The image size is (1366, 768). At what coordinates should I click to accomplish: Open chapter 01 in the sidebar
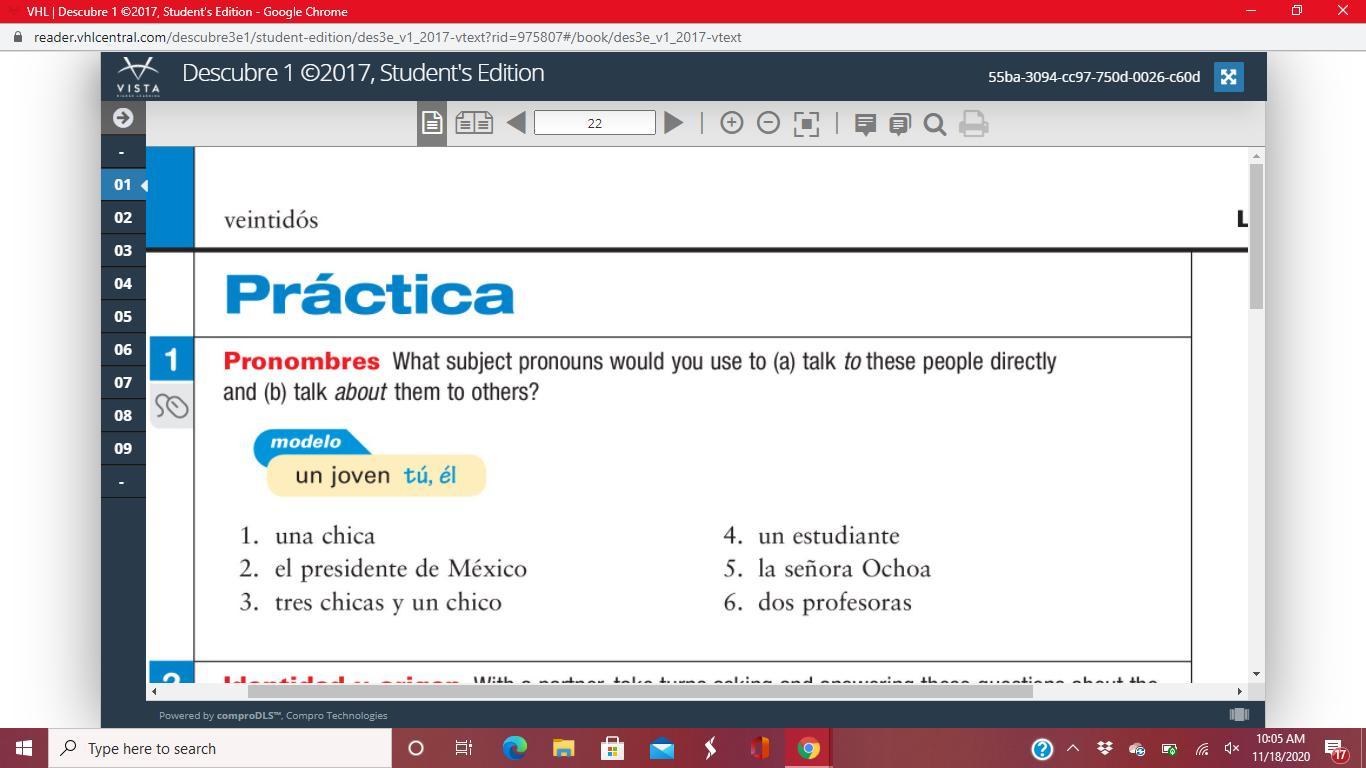pyautogui.click(x=123, y=185)
